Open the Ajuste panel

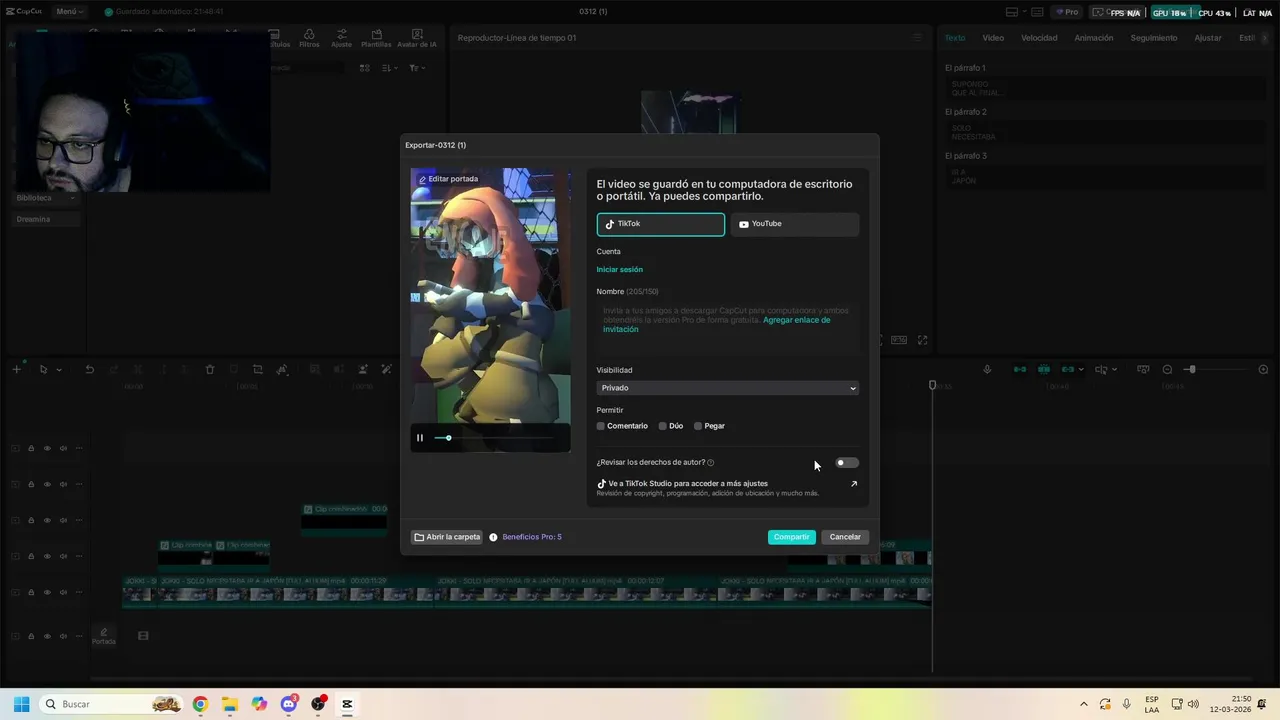(x=341, y=39)
